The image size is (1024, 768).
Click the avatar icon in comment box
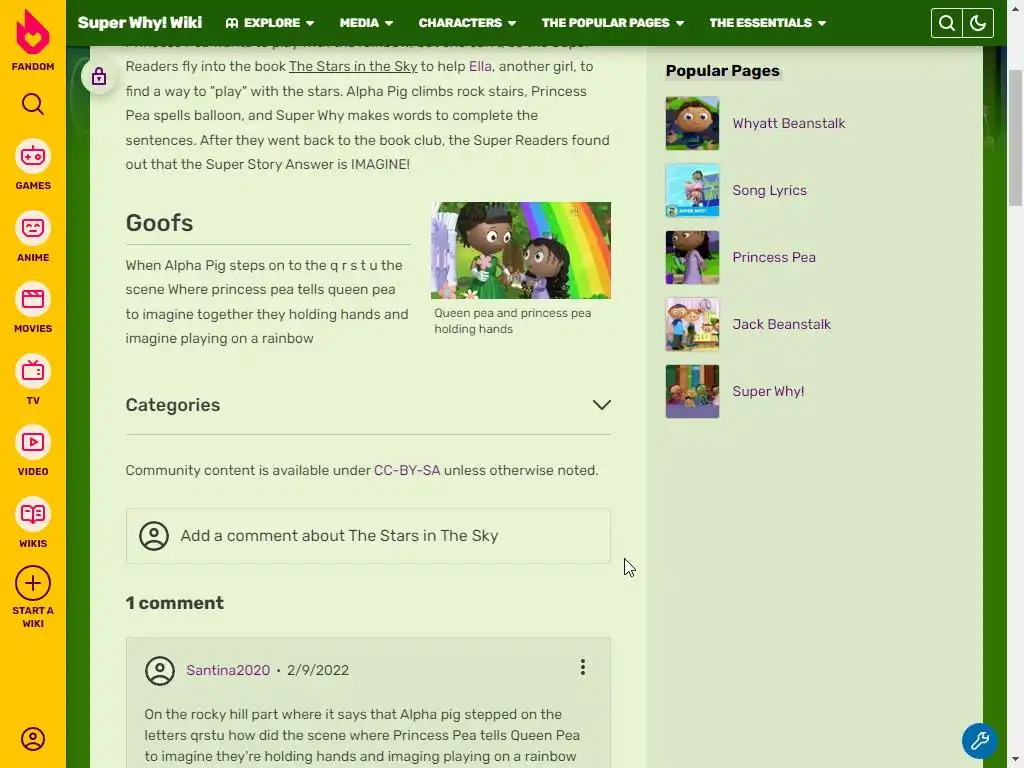tap(154, 536)
